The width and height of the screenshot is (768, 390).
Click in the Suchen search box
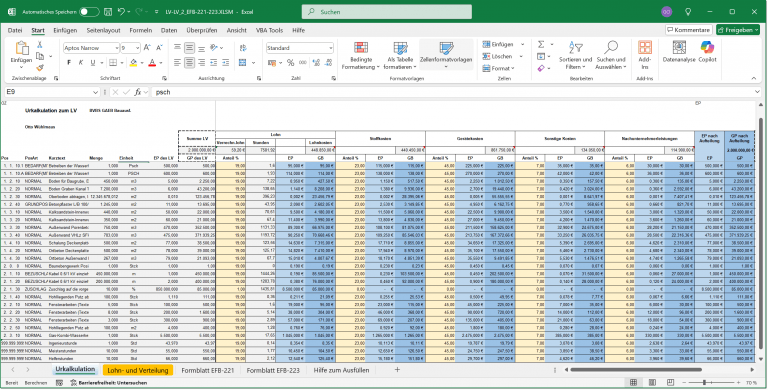tap(386, 12)
